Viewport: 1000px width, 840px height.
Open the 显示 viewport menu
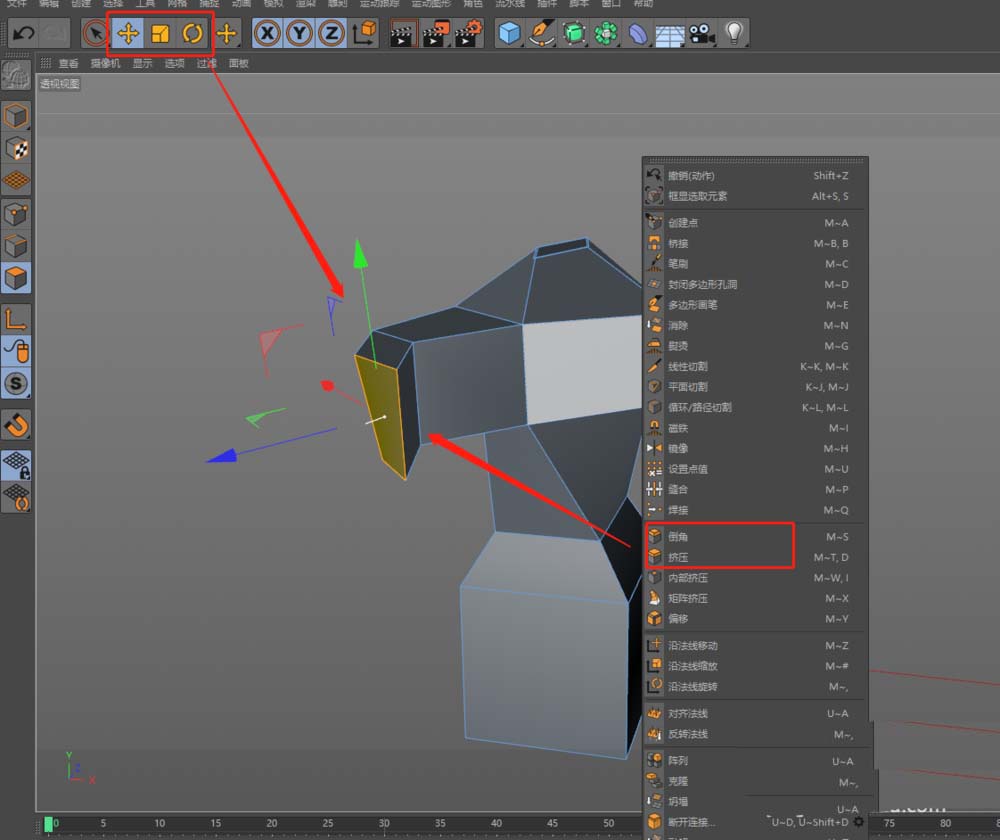[x=142, y=63]
